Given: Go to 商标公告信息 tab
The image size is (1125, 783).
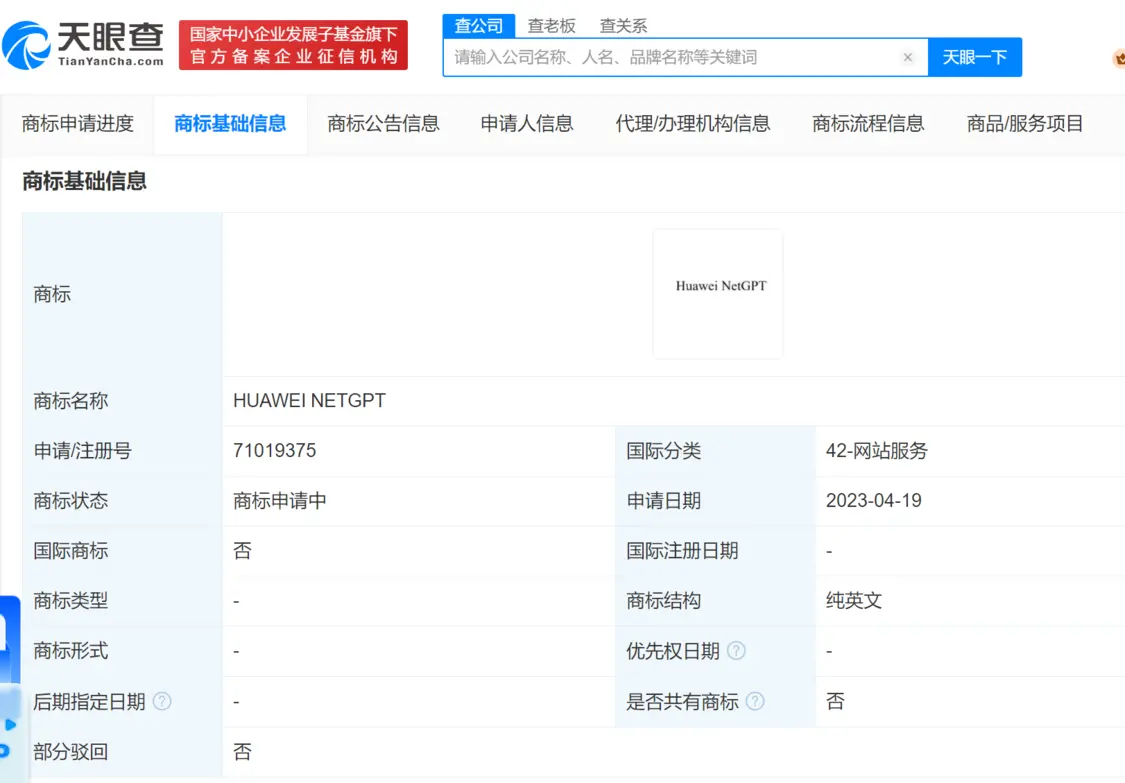Looking at the screenshot, I should point(383,124).
